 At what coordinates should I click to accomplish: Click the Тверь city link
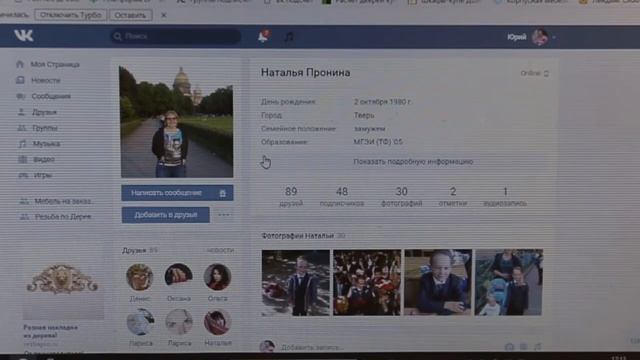tap(364, 115)
